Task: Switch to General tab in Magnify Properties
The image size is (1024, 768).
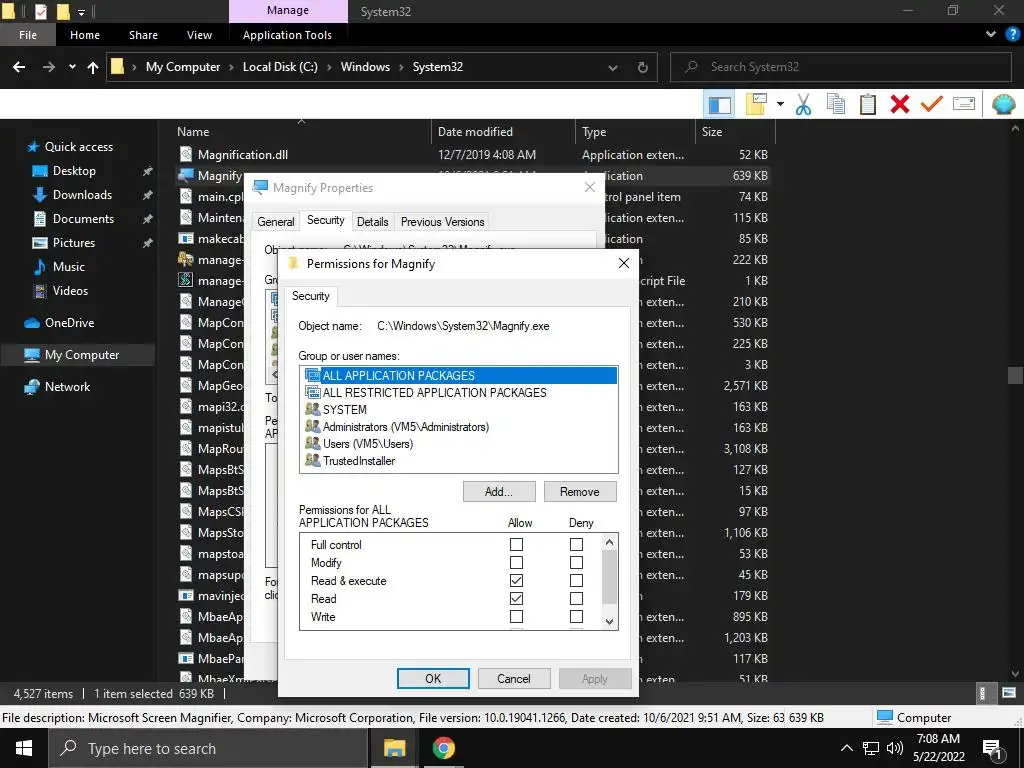Action: click(276, 222)
